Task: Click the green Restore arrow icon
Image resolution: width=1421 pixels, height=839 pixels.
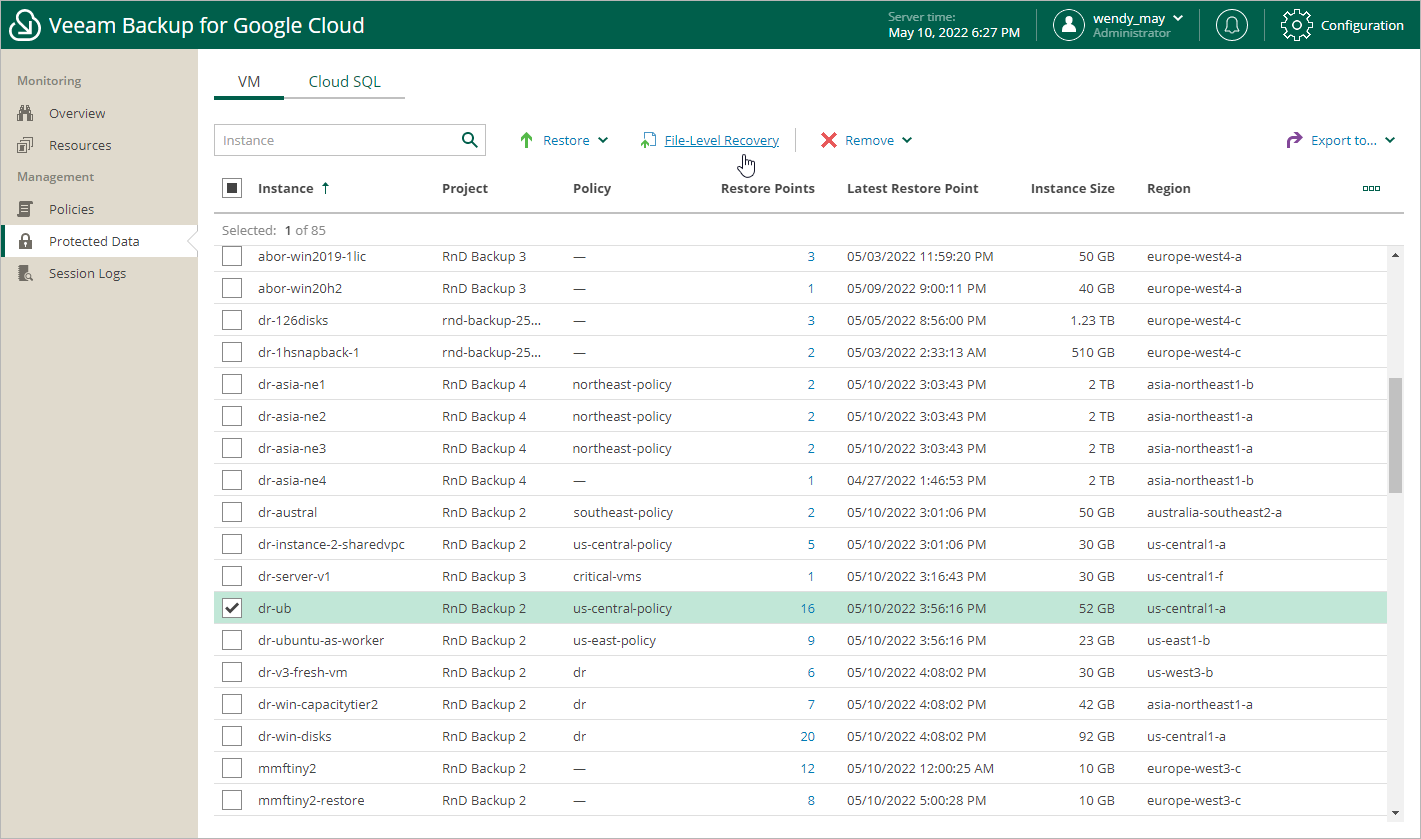Action: tap(526, 140)
